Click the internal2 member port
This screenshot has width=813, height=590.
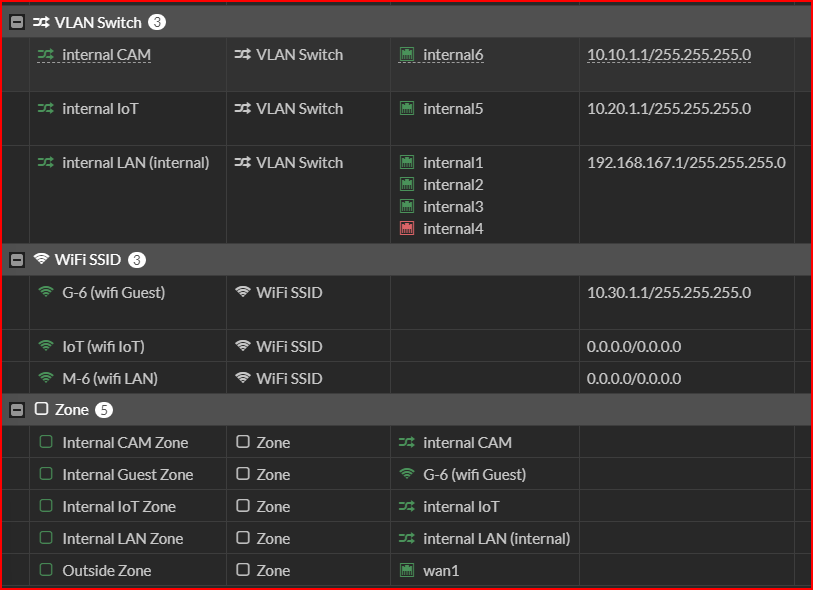pyautogui.click(x=453, y=185)
